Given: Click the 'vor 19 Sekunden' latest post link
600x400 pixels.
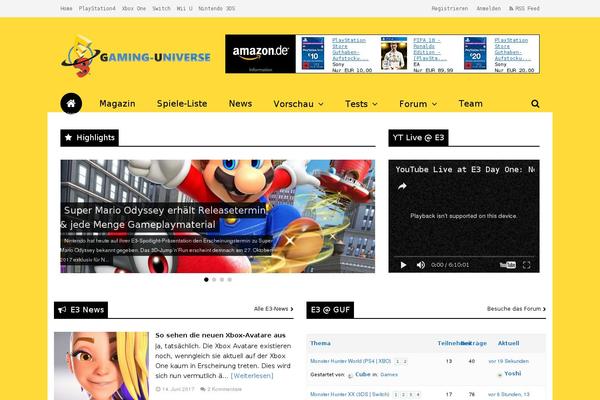Looking at the screenshot, I should [x=509, y=361].
